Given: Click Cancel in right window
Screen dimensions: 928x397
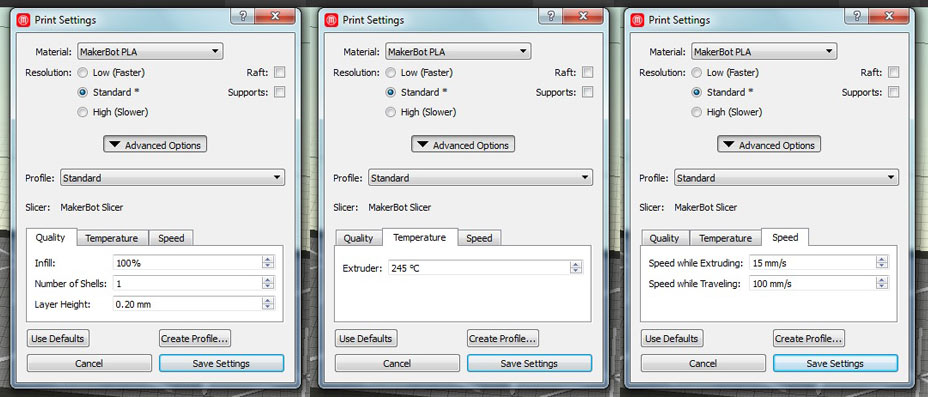Looking at the screenshot, I should [703, 363].
